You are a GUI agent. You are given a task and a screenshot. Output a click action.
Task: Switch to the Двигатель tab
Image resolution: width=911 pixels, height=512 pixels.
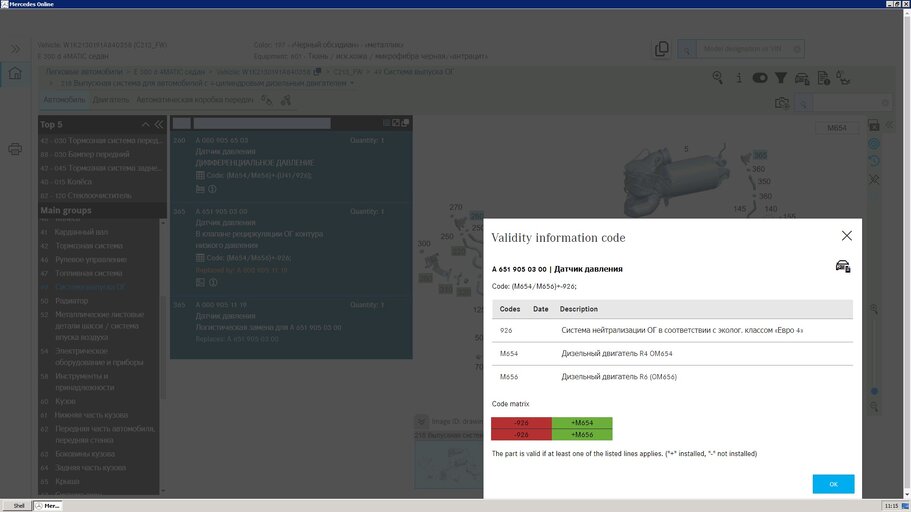(111, 99)
